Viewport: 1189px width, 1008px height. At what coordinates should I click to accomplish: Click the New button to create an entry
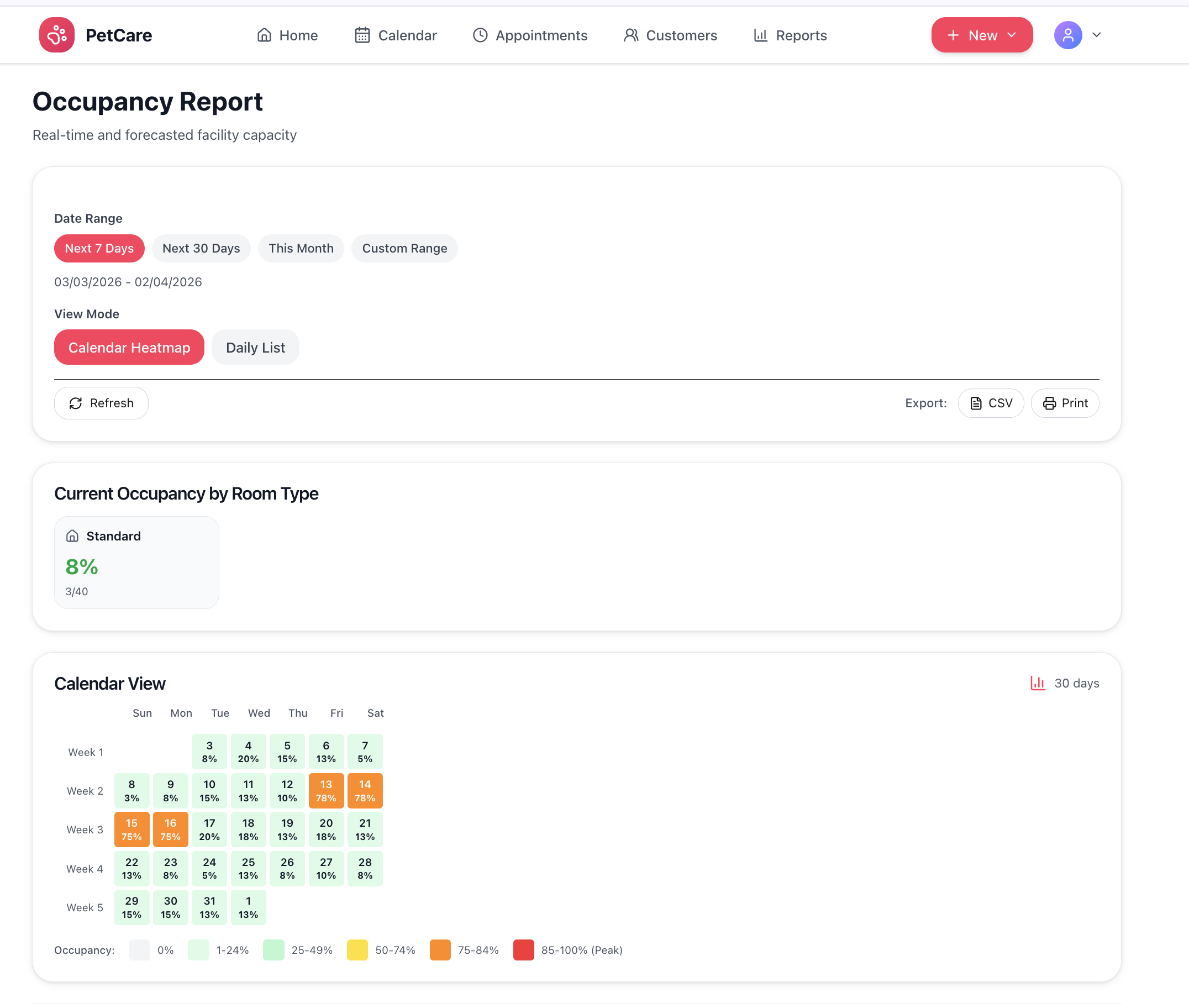(x=981, y=35)
